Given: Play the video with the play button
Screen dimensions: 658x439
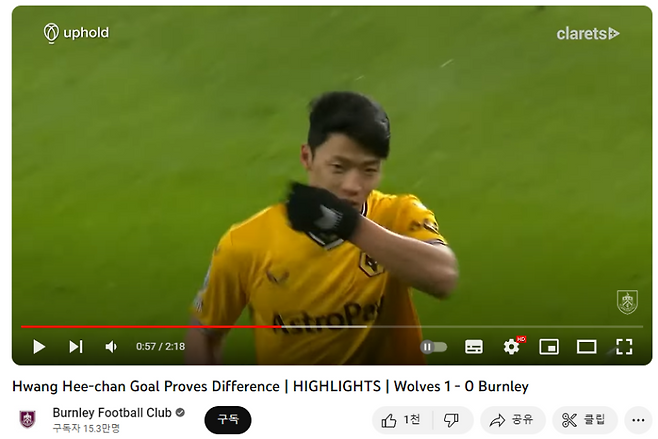Looking at the screenshot, I should tap(39, 347).
